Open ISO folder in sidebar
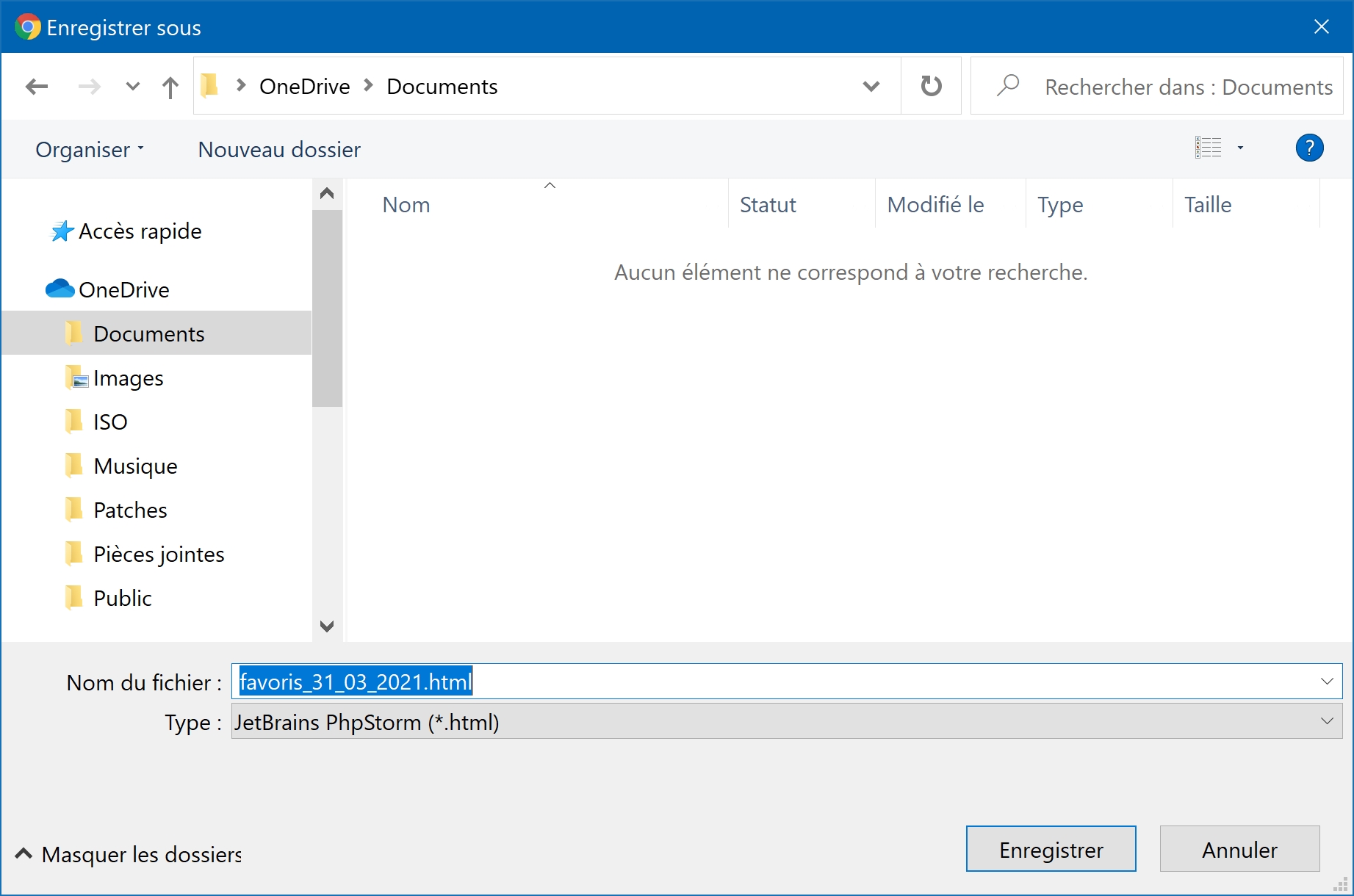 [x=110, y=422]
